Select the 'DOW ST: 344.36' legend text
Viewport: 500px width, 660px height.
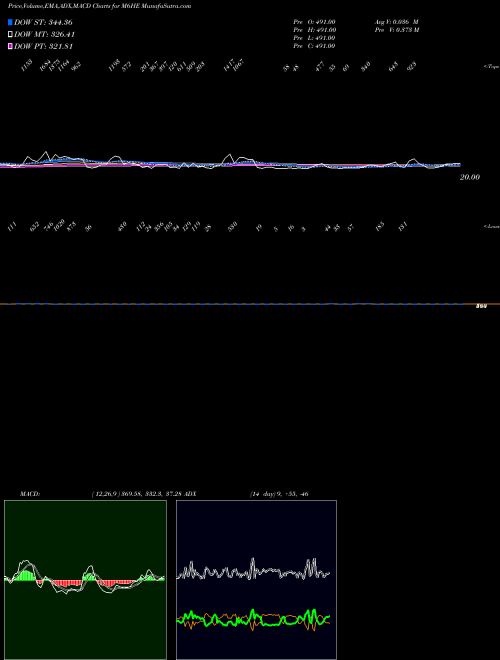[43, 22]
